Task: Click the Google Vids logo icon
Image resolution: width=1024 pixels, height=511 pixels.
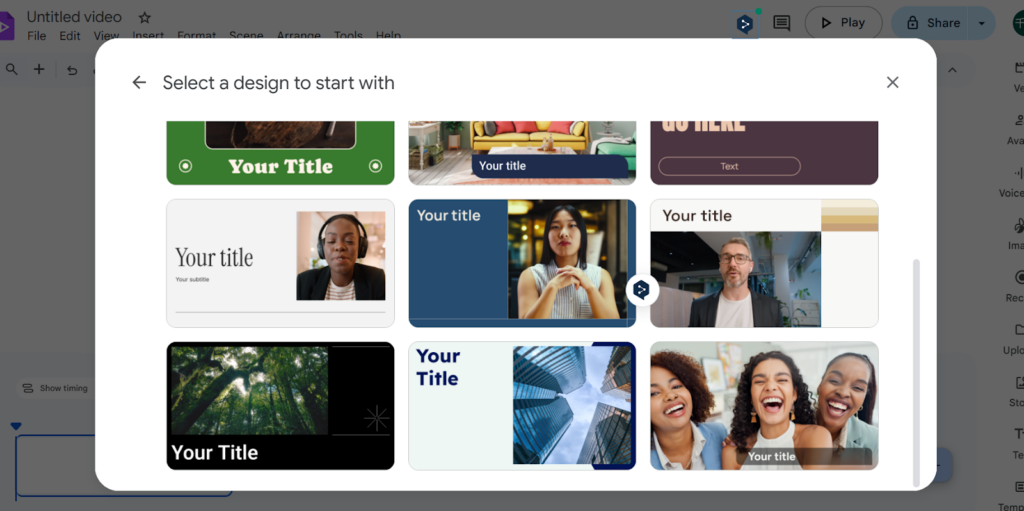Action: coord(7,26)
